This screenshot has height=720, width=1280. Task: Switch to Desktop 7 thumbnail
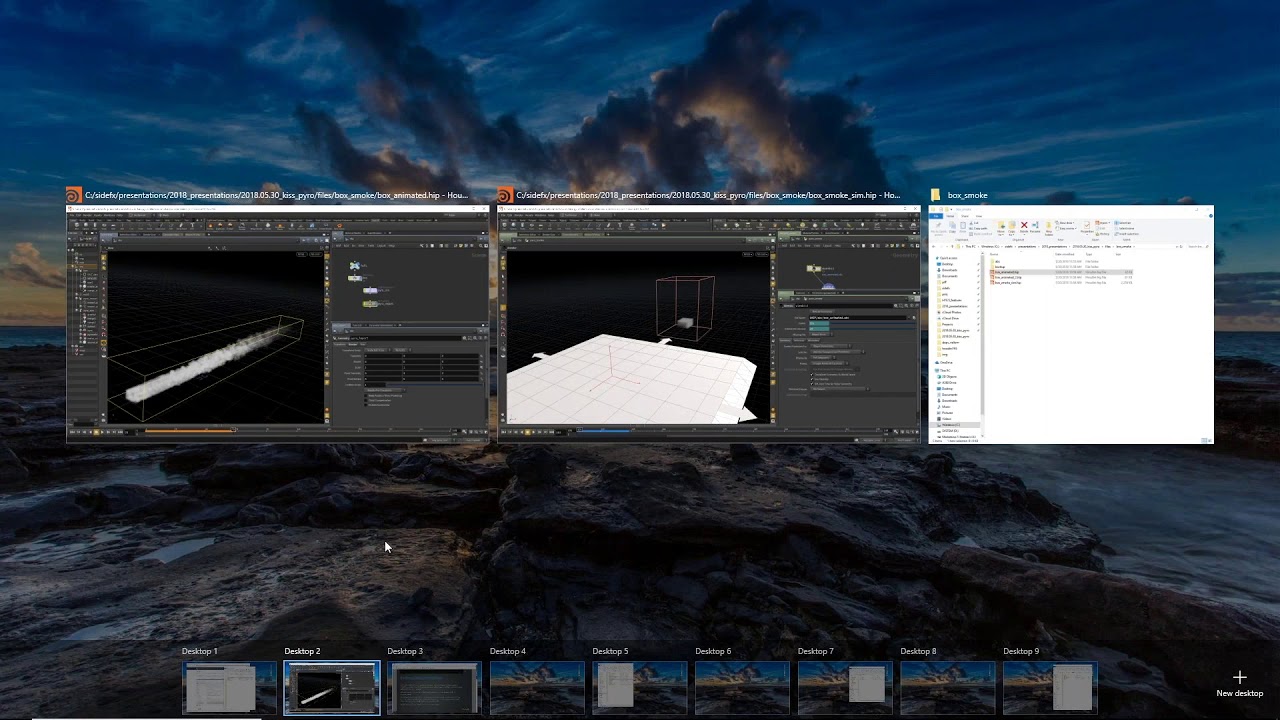click(845, 688)
